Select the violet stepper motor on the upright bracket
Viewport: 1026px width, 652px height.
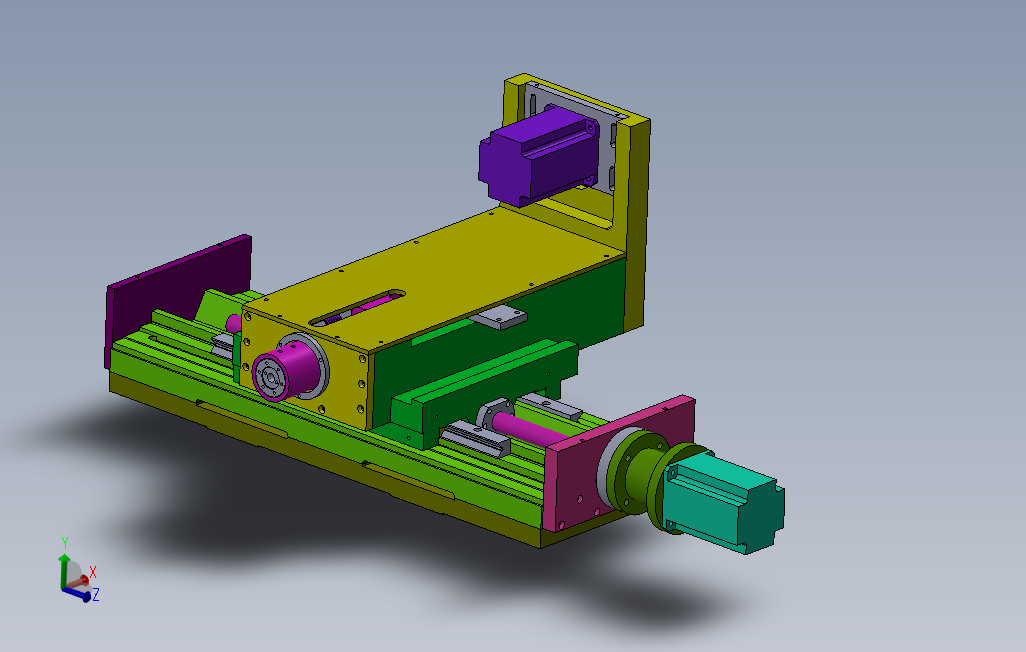538,156
